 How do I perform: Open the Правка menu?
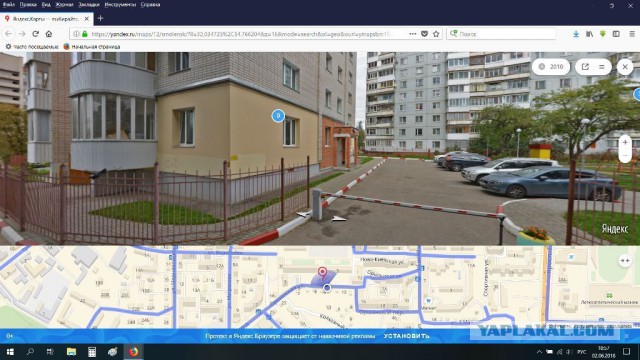click(28, 4)
